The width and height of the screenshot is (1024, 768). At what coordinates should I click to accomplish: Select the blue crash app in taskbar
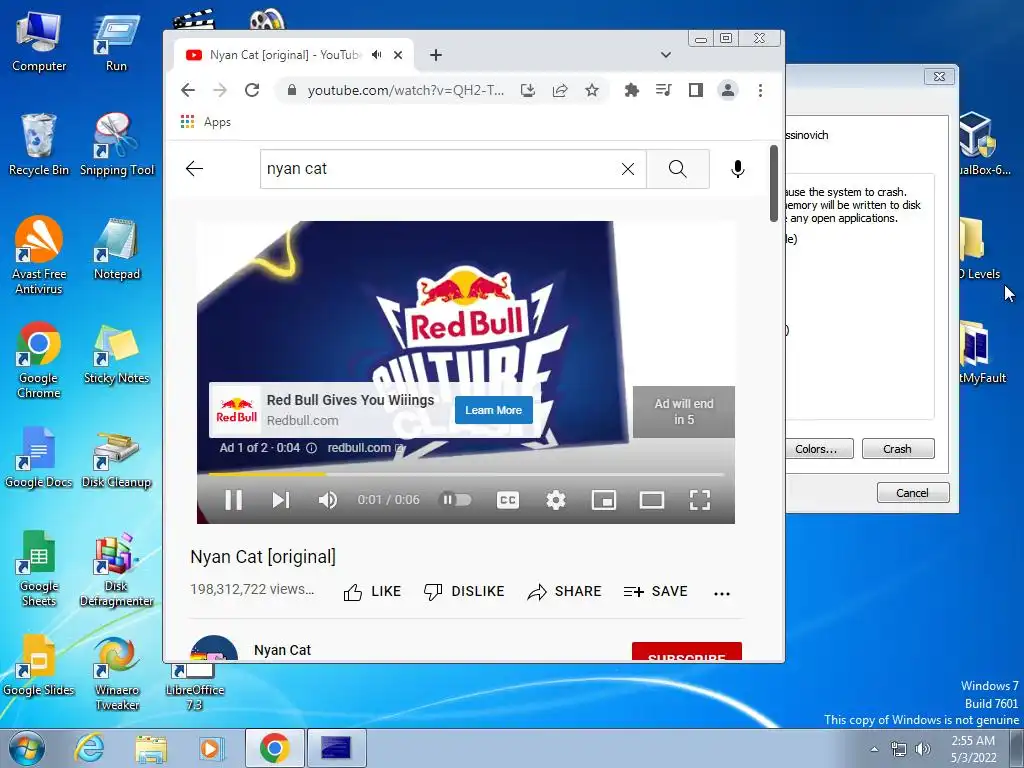[336, 748]
